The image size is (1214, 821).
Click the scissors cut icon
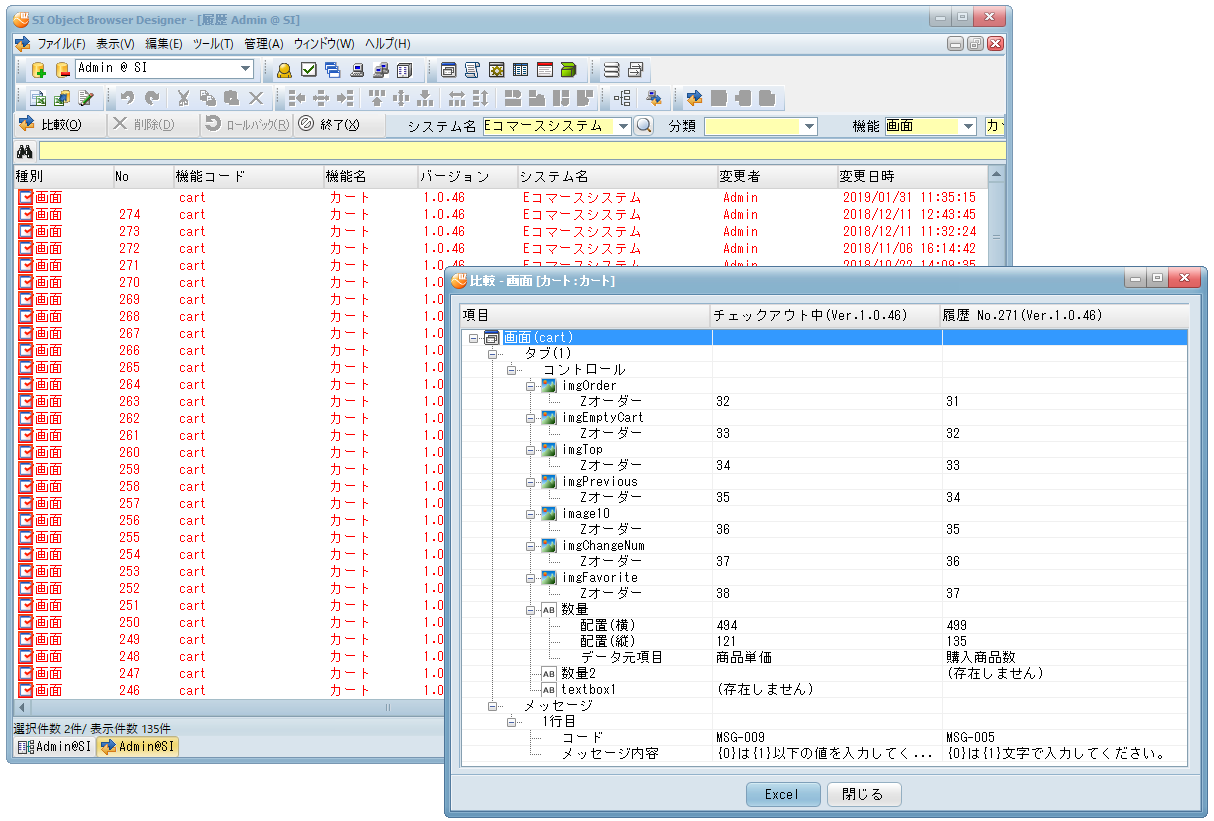click(183, 98)
